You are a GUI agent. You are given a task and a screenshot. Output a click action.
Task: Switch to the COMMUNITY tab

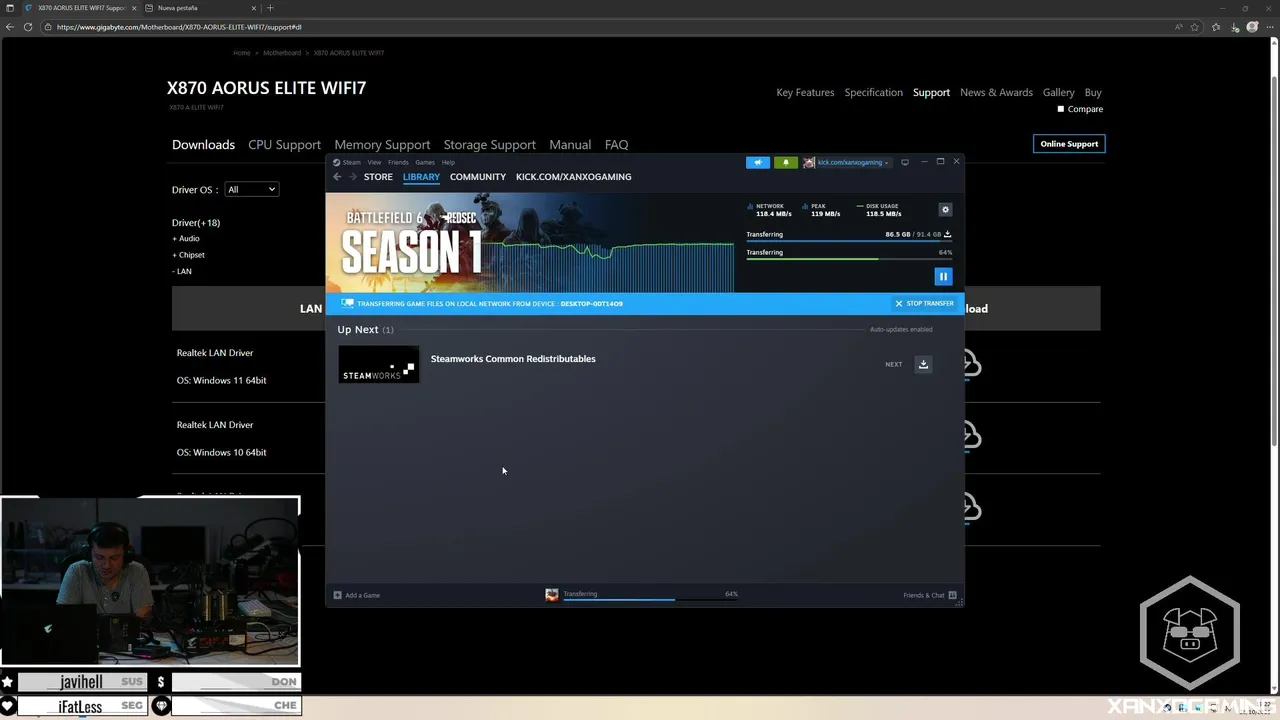pyautogui.click(x=478, y=177)
